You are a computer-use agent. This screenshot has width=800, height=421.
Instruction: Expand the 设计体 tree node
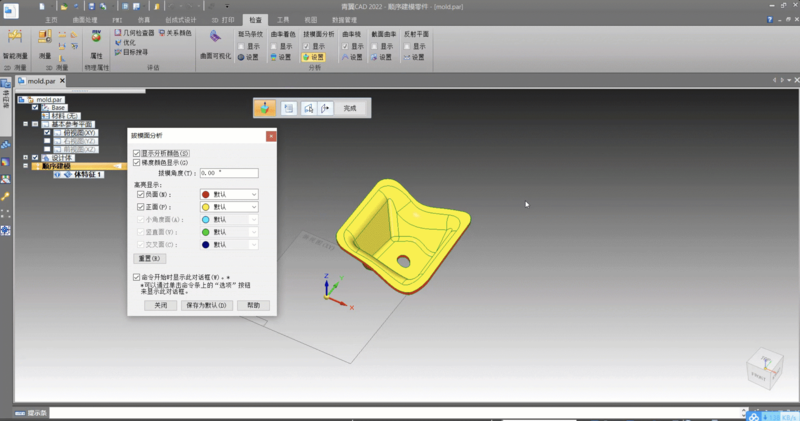25,157
